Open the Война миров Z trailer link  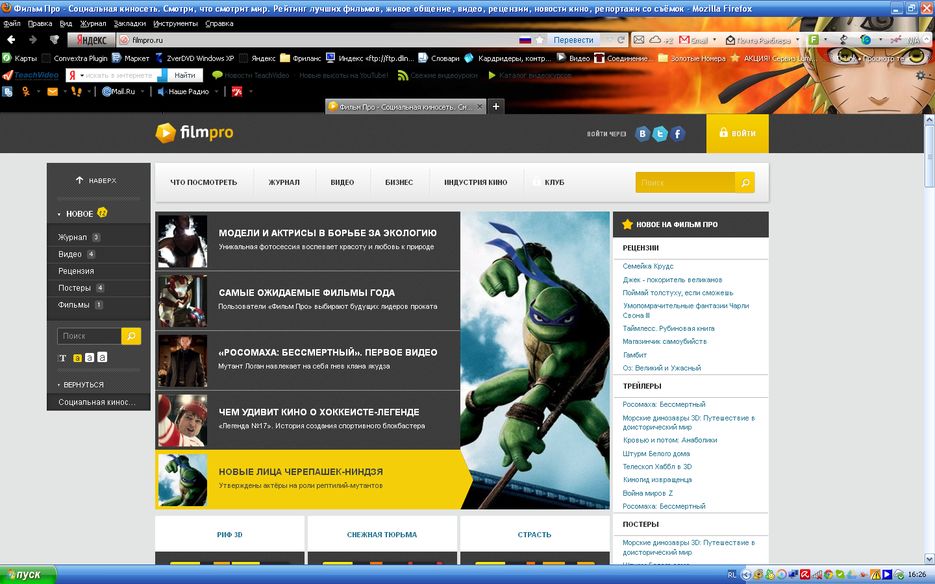[x=648, y=493]
